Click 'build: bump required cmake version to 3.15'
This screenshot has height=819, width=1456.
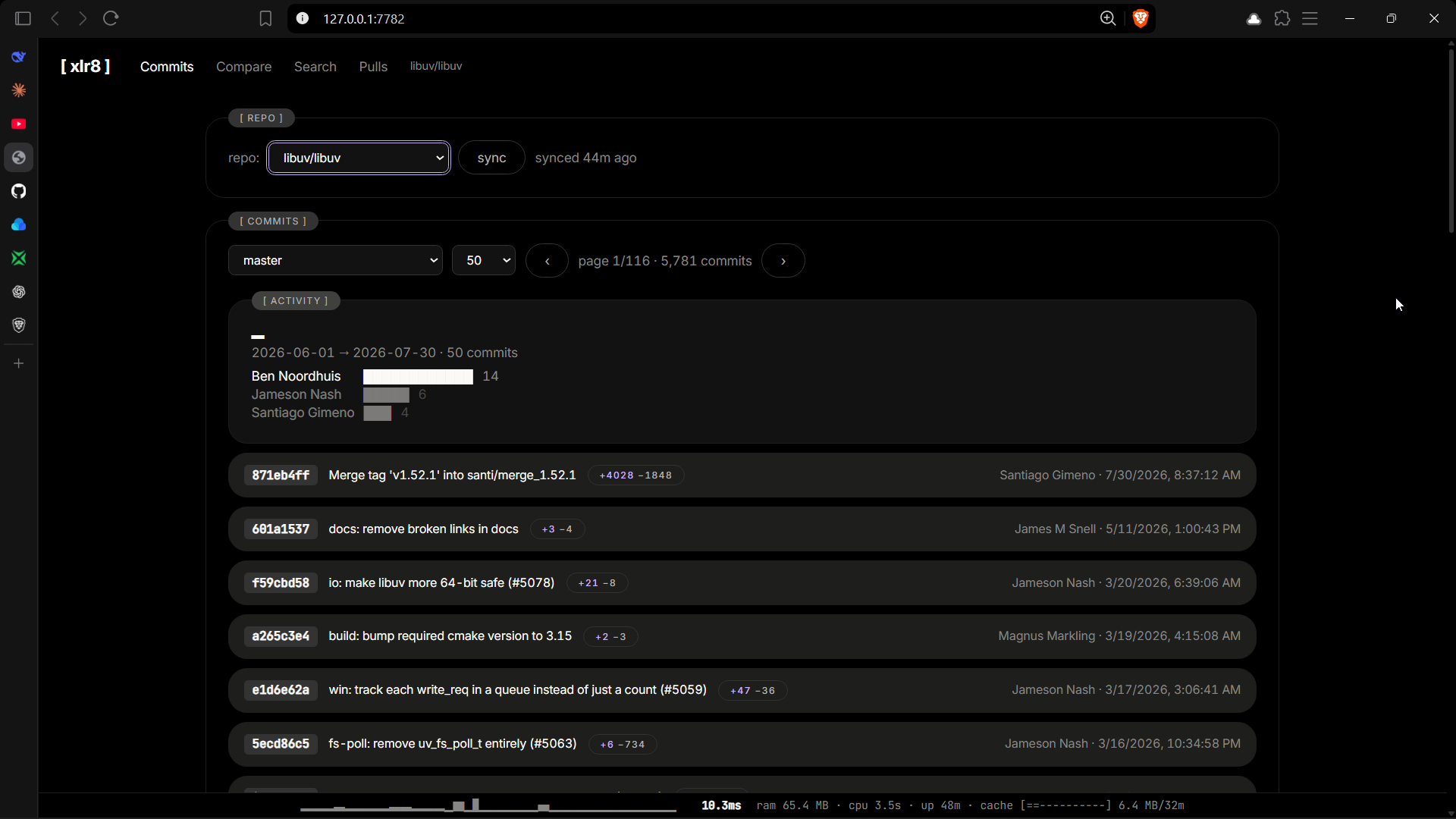point(450,636)
